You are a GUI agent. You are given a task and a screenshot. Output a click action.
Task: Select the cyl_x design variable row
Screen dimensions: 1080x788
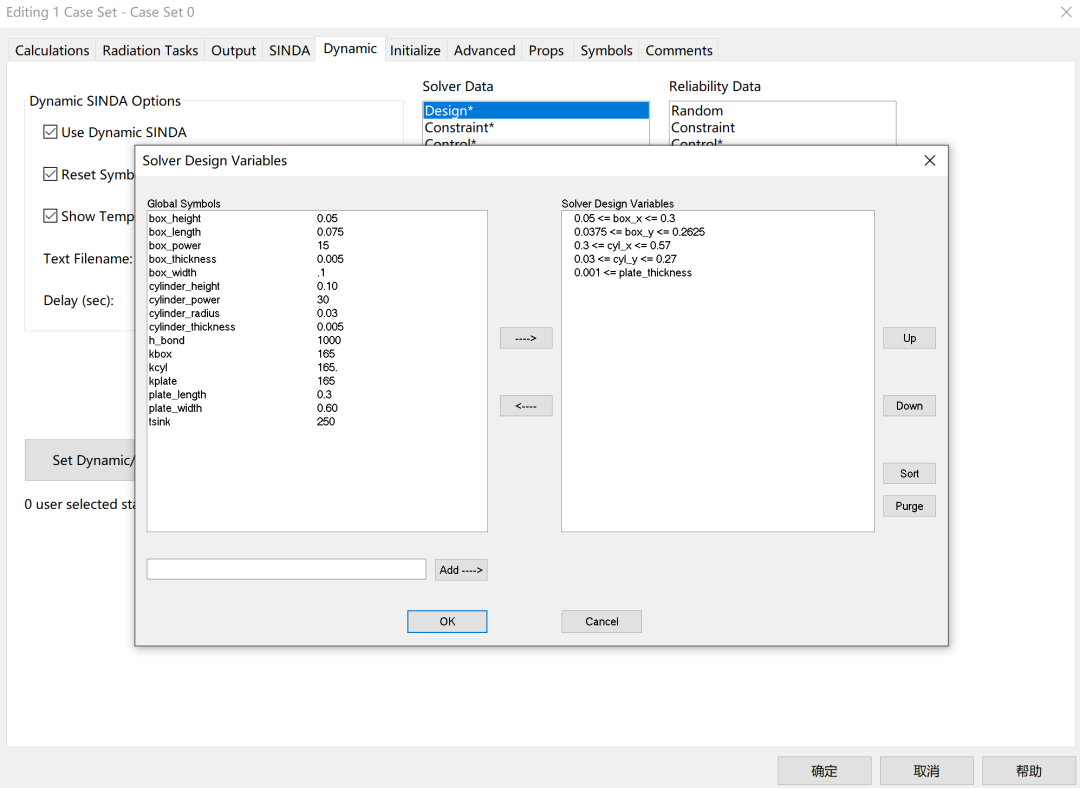(x=718, y=245)
